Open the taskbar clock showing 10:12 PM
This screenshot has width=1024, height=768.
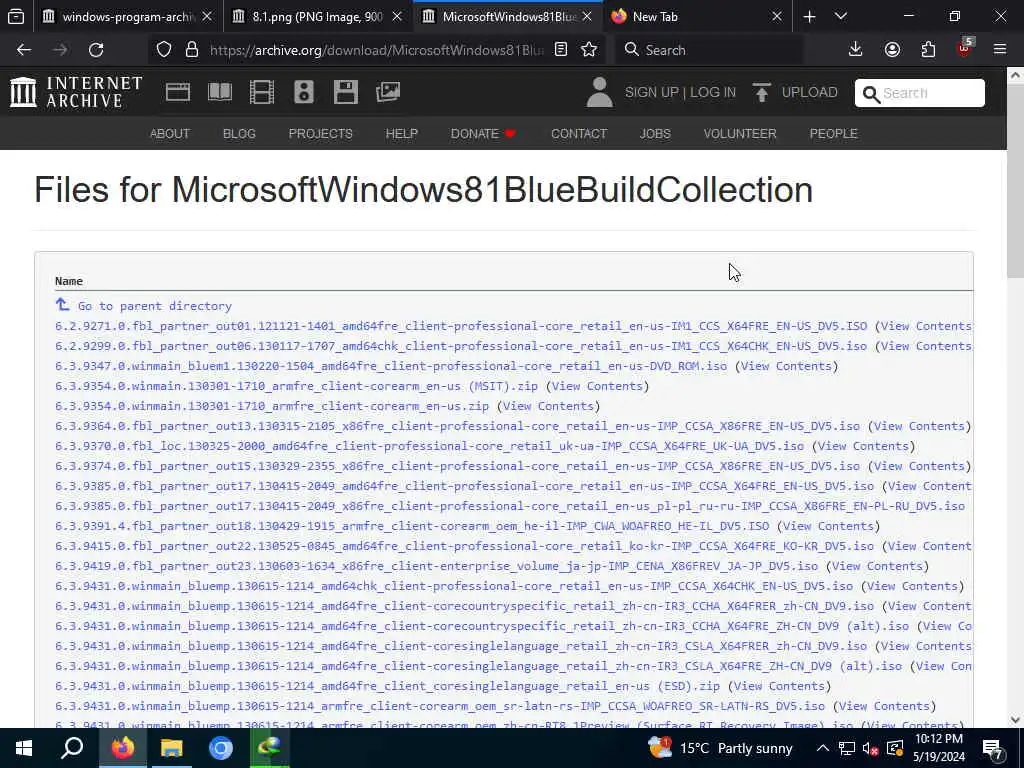(939, 748)
